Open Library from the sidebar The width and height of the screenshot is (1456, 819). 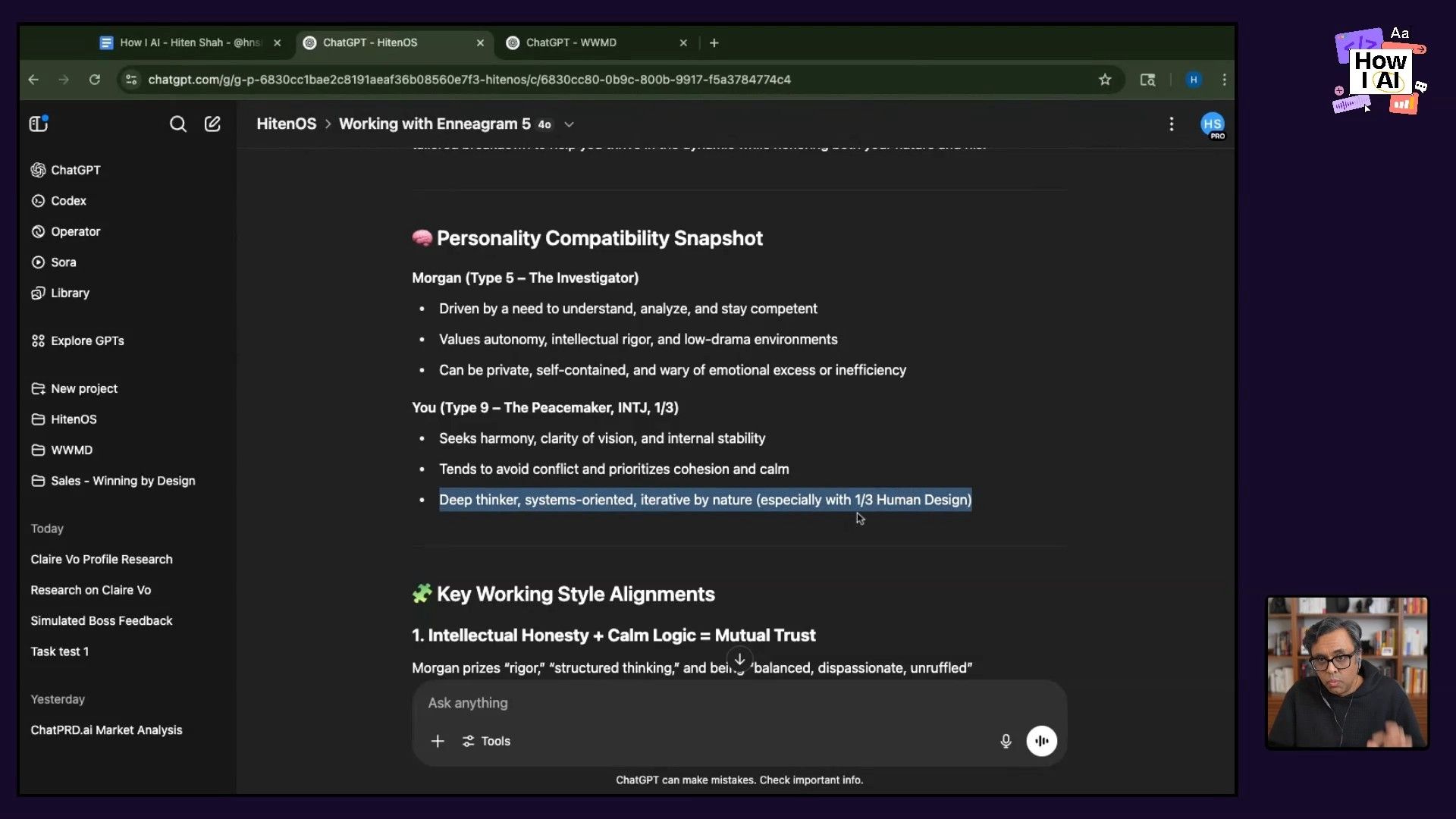click(61, 293)
